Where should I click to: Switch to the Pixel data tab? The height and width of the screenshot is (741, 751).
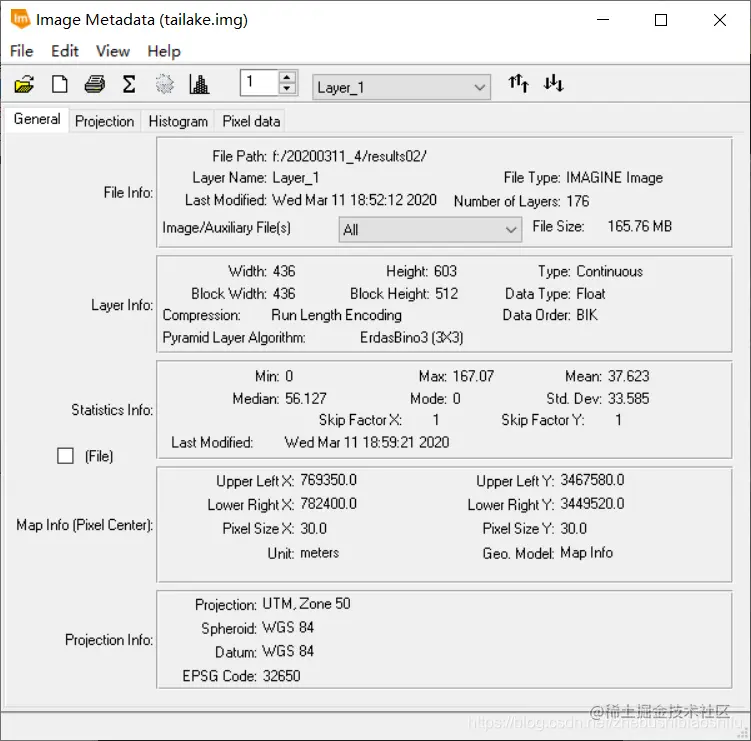click(x=251, y=121)
